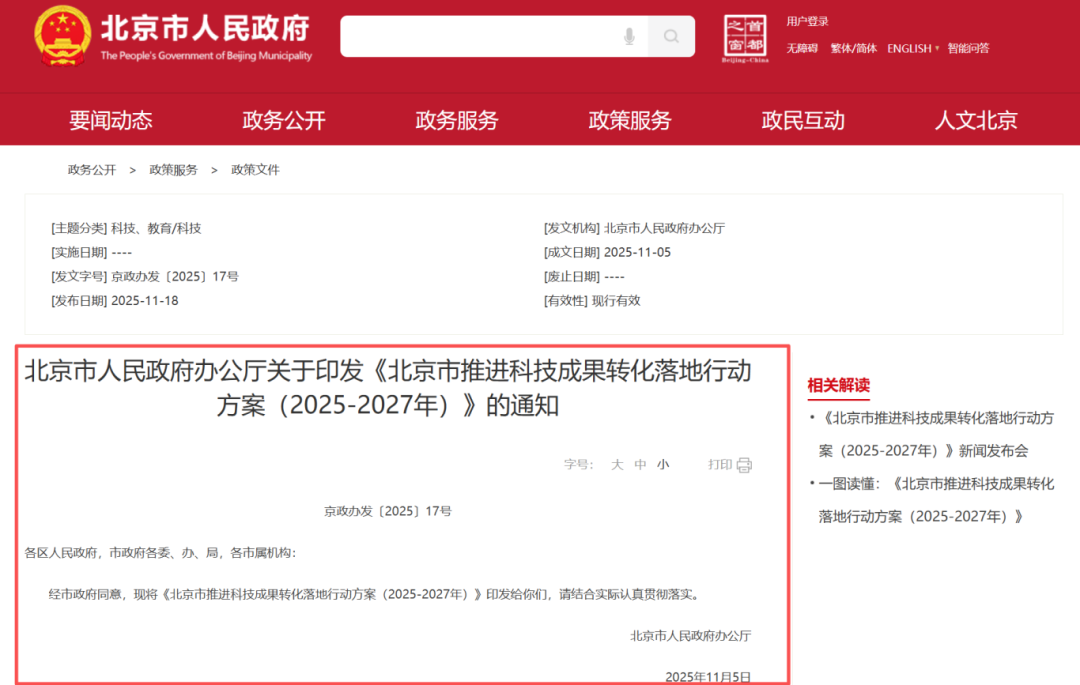Select the 人文北京 menu
Viewport: 1080px width, 685px height.
[976, 120]
